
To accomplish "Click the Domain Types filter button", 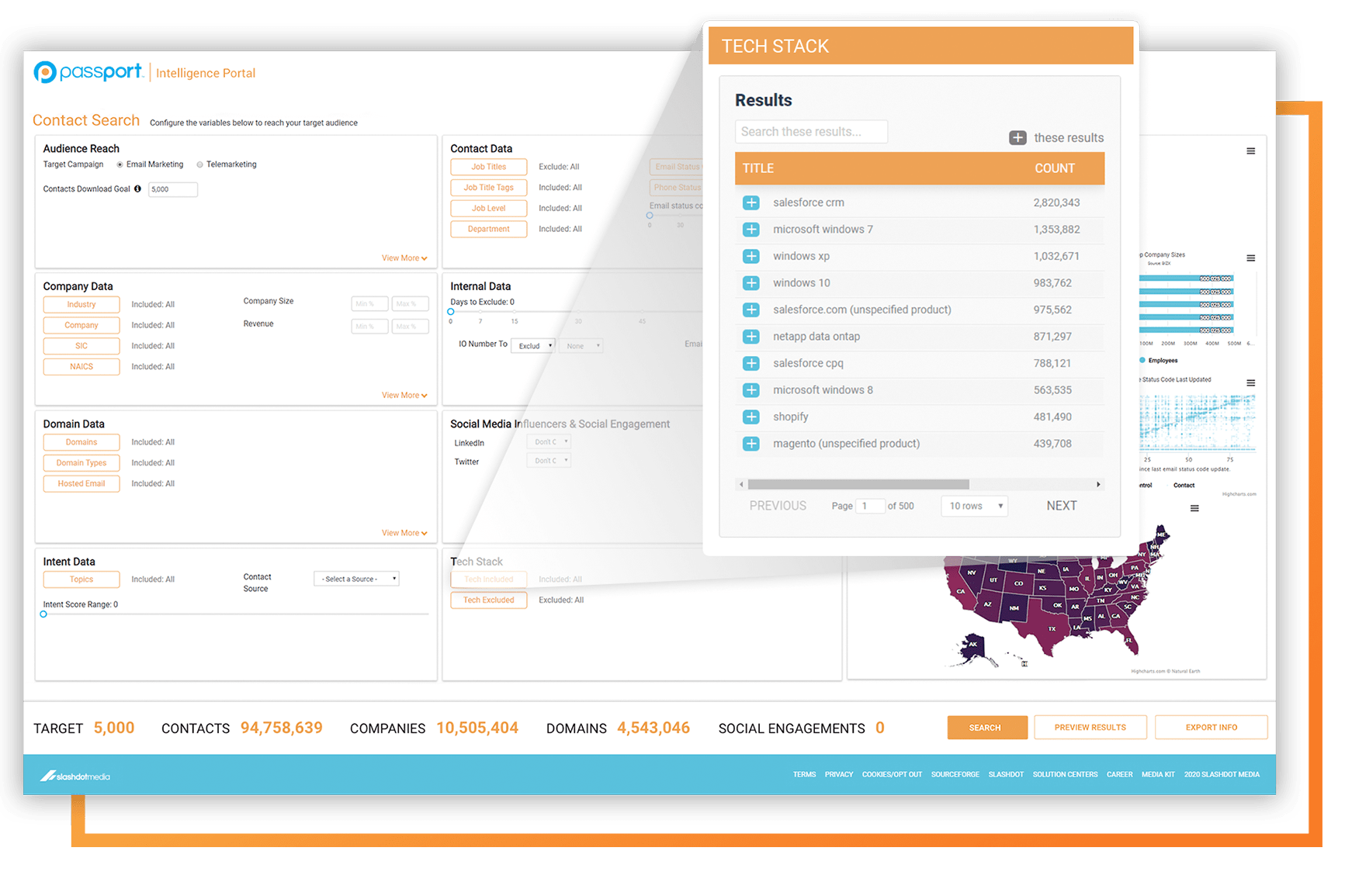I will coord(81,463).
